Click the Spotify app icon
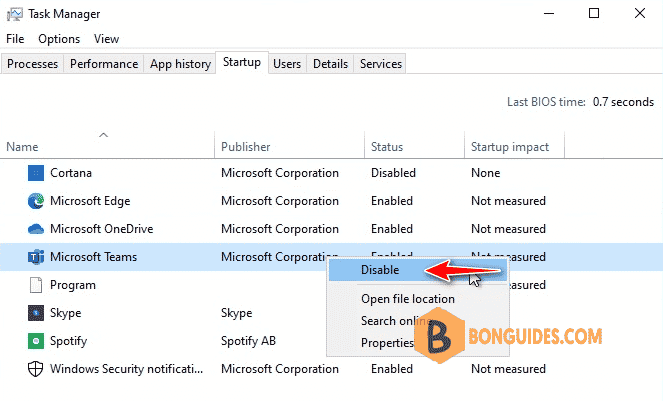663x401 pixels. click(x=36, y=341)
